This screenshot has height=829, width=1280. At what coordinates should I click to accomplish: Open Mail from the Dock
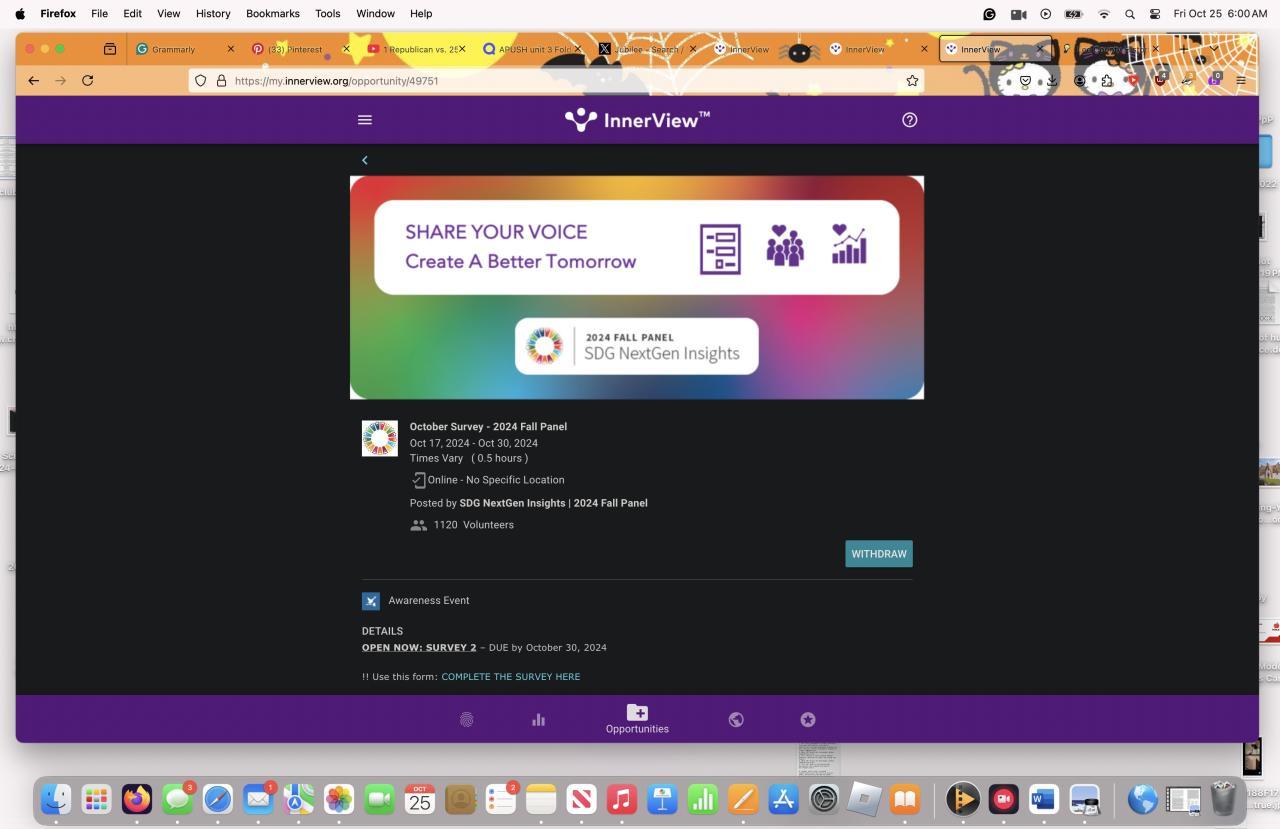[258, 799]
